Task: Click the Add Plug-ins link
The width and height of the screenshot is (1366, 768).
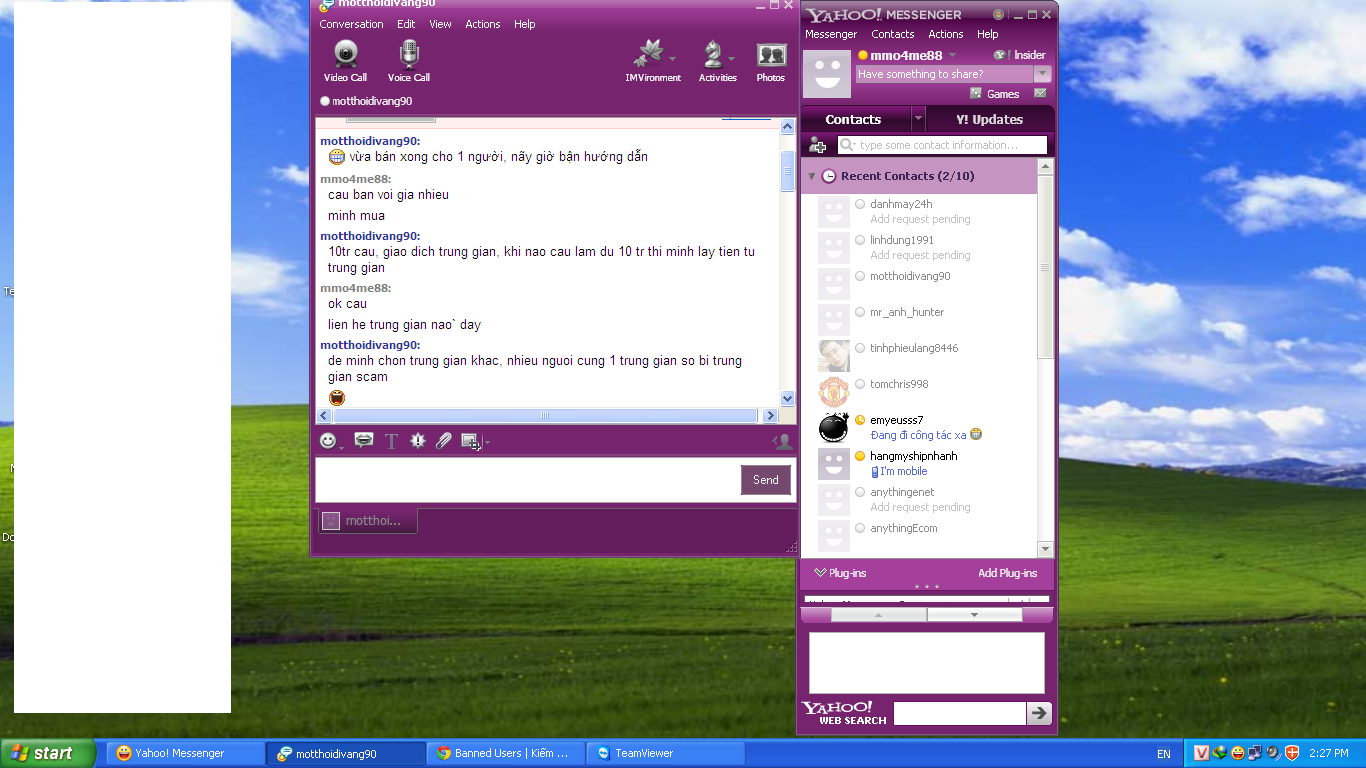Action: point(1007,573)
